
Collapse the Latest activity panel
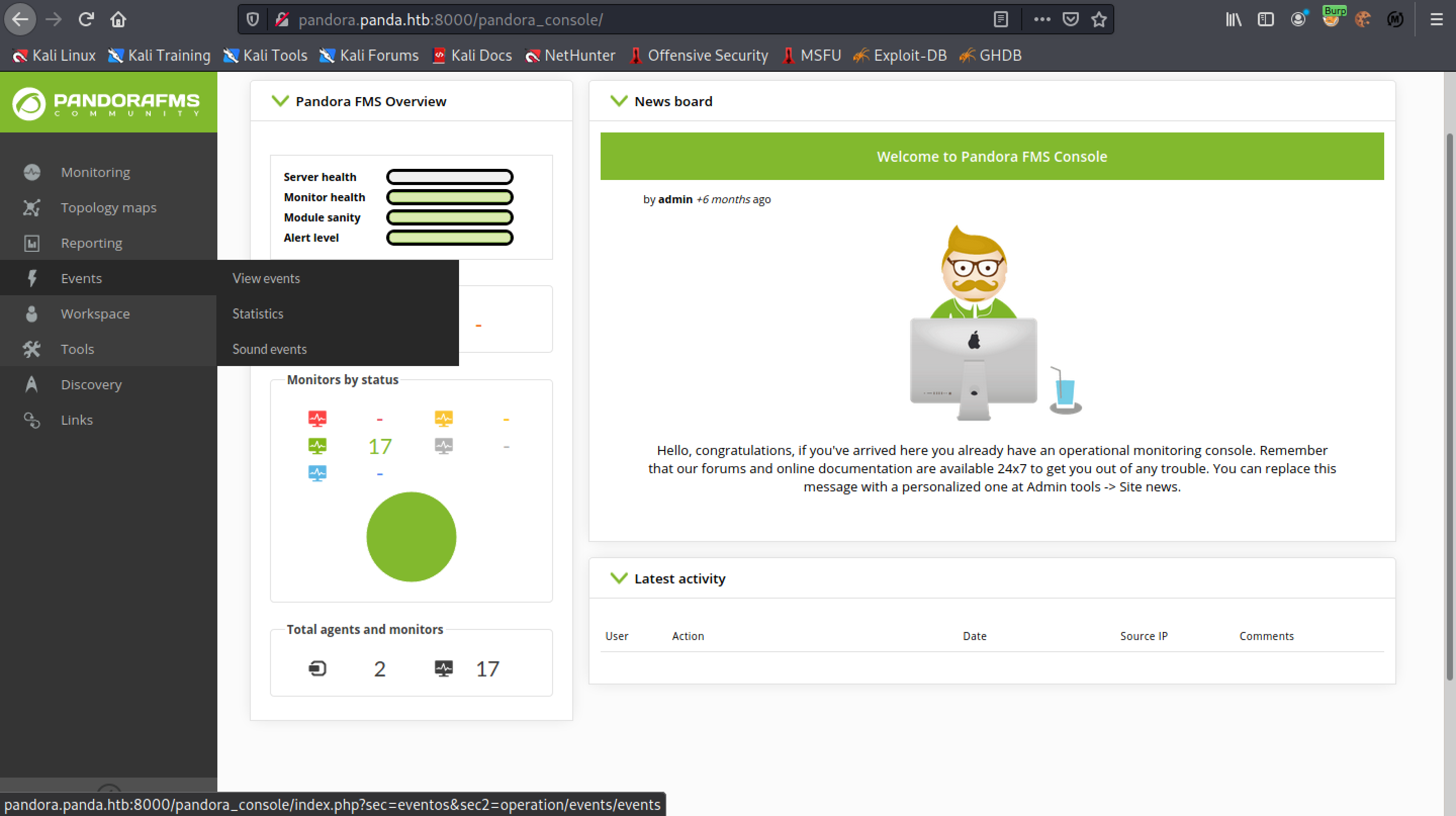pyautogui.click(x=619, y=578)
